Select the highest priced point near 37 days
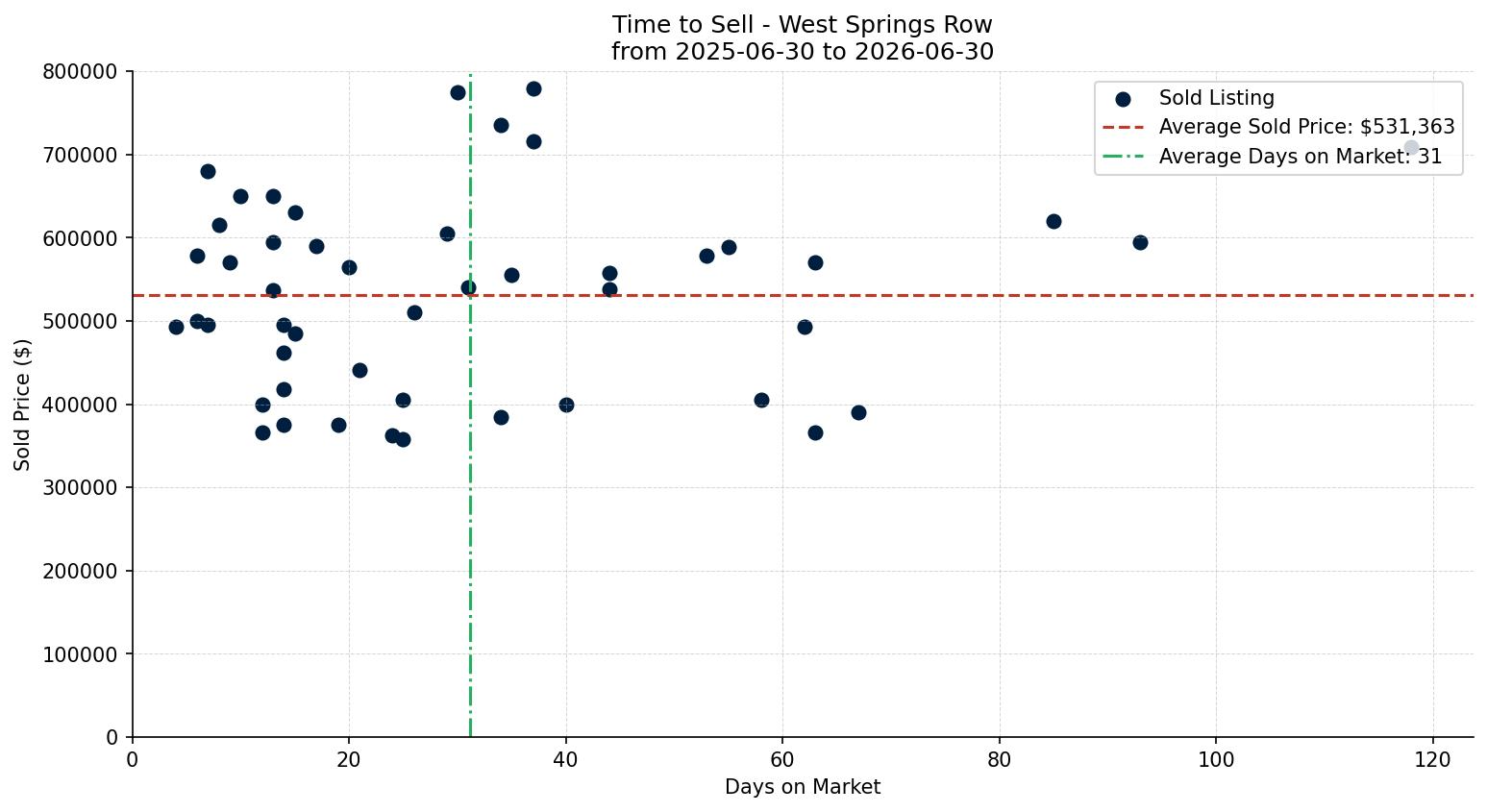 point(533,88)
